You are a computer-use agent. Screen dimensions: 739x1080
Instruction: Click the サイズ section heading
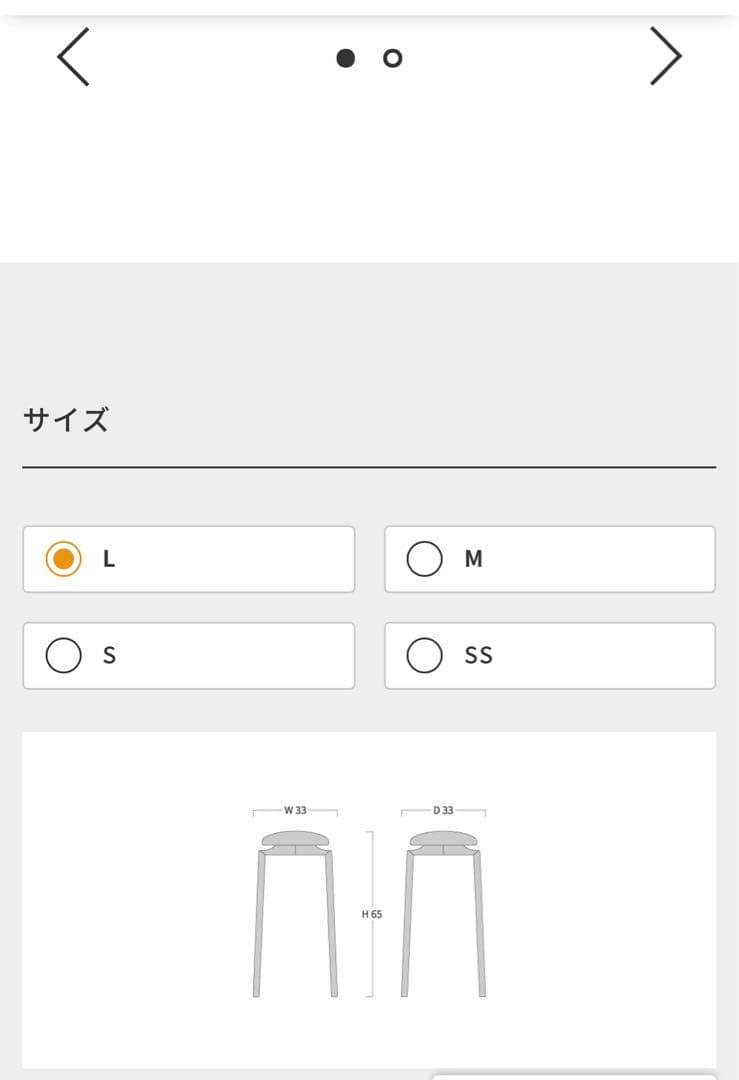click(65, 420)
